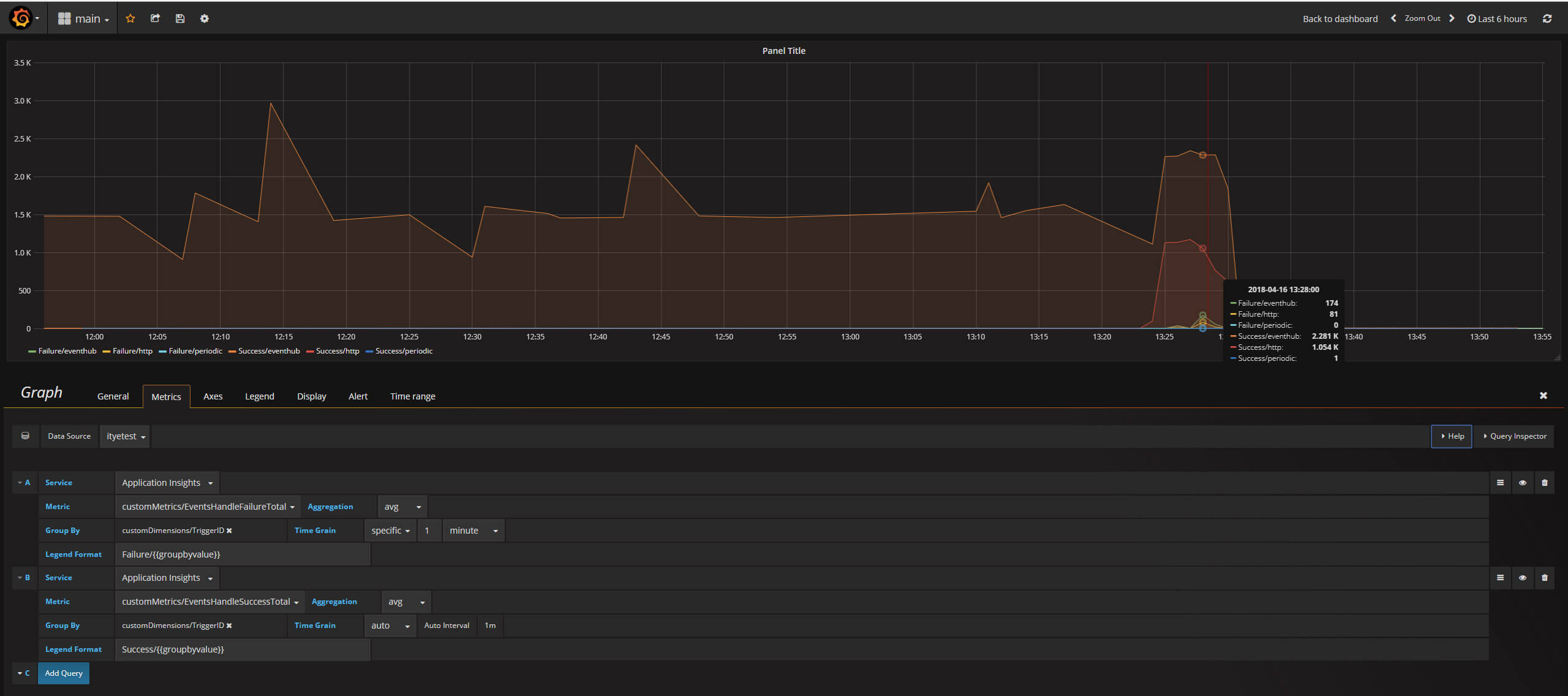Delete query A with trash icon

pos(1545,483)
